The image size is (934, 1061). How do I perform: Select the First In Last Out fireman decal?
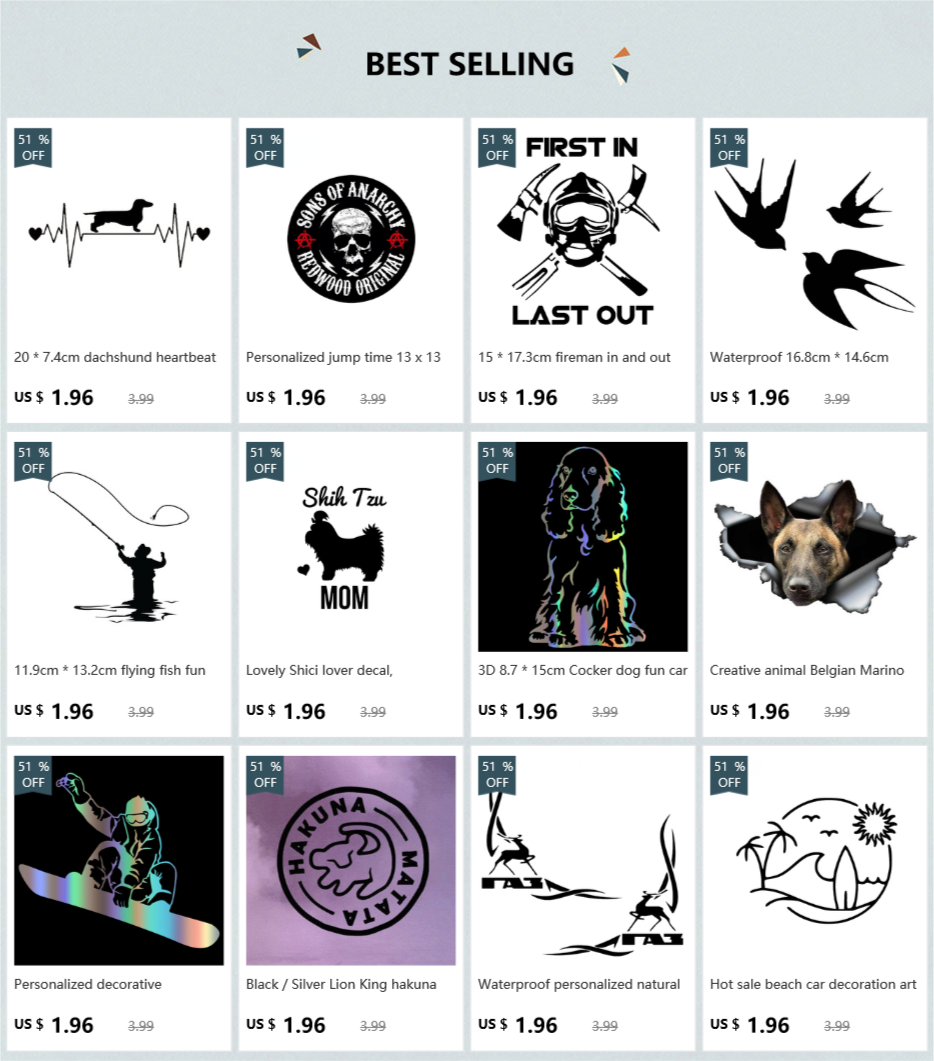click(x=583, y=233)
